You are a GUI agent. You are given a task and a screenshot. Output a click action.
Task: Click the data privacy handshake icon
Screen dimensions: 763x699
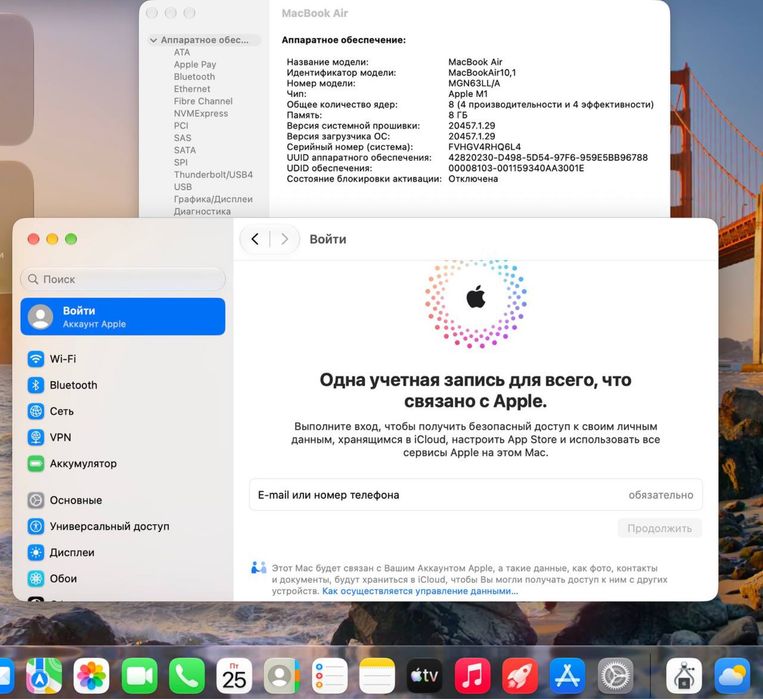tap(258, 568)
